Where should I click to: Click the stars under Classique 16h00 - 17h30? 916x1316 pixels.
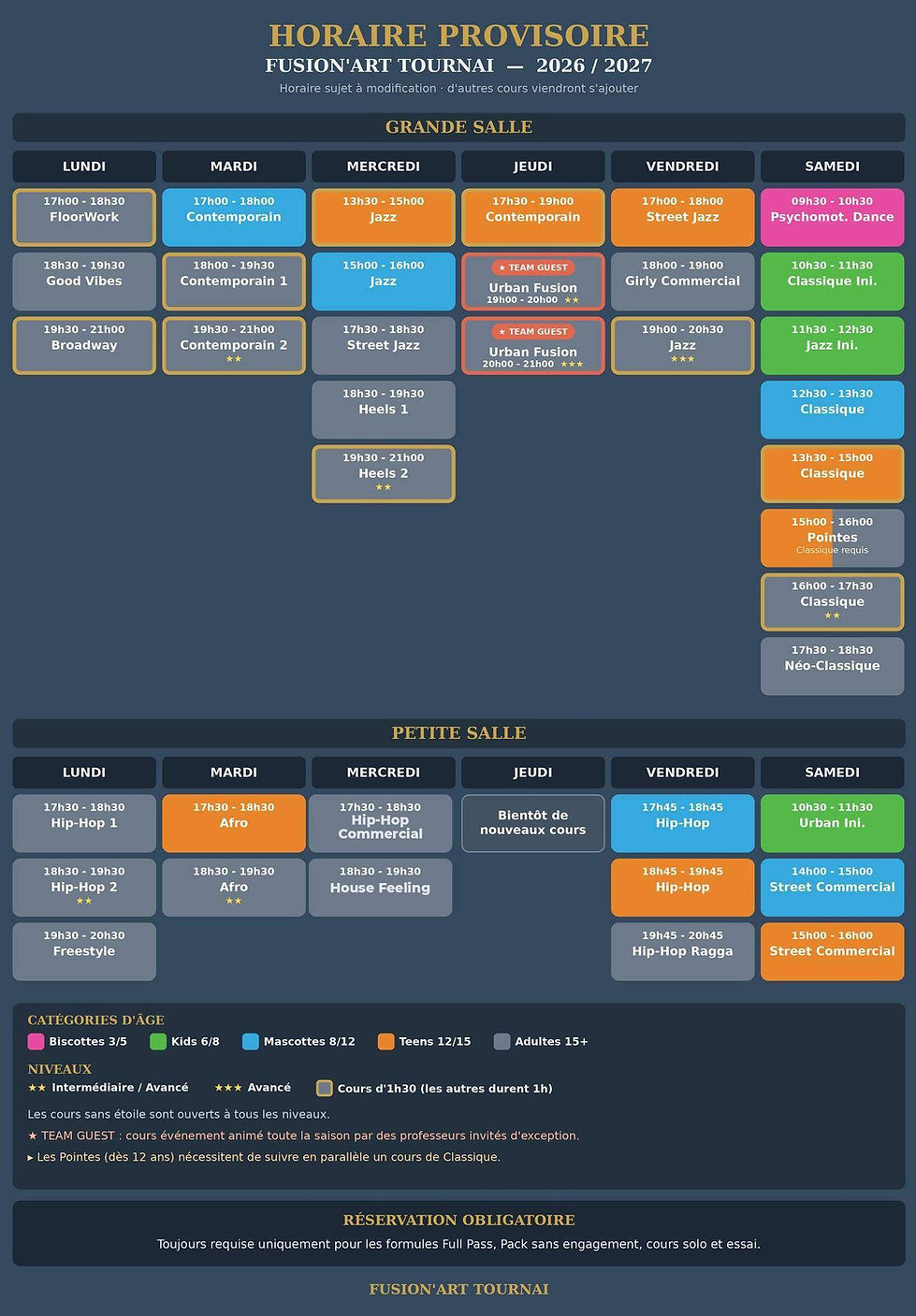[x=833, y=615]
